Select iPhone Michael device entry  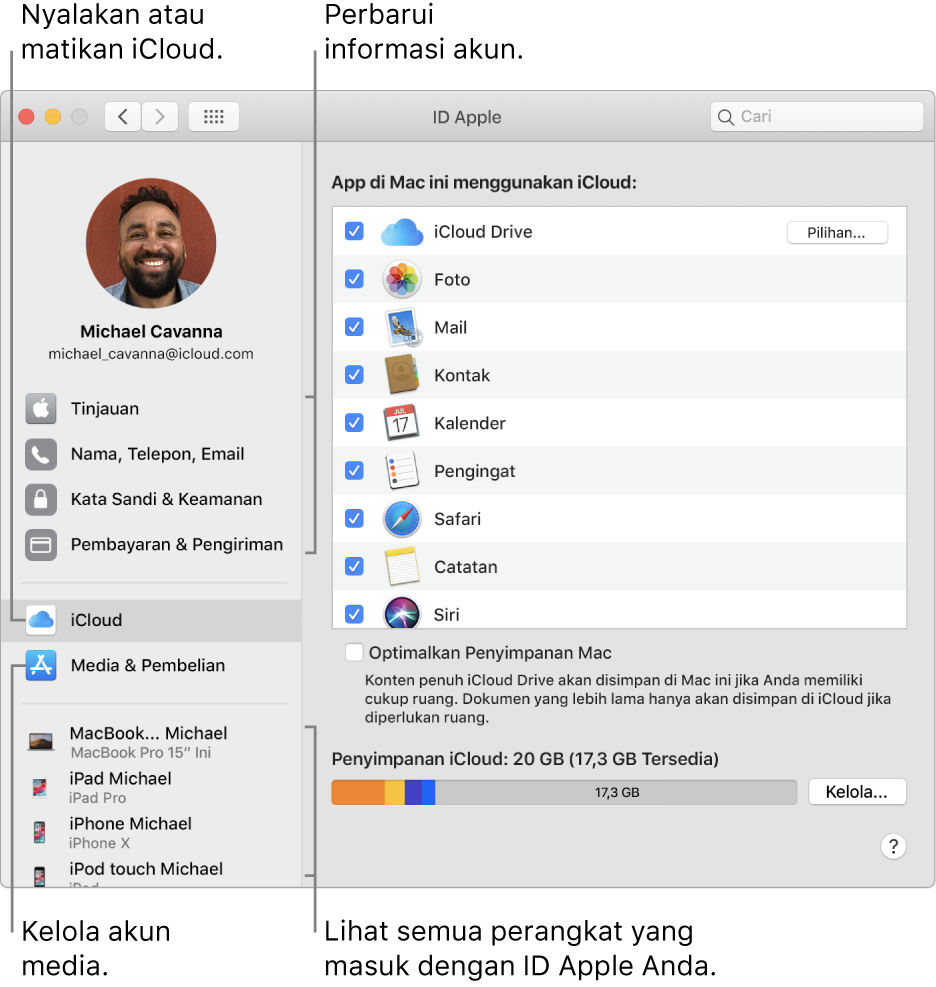click(151, 833)
